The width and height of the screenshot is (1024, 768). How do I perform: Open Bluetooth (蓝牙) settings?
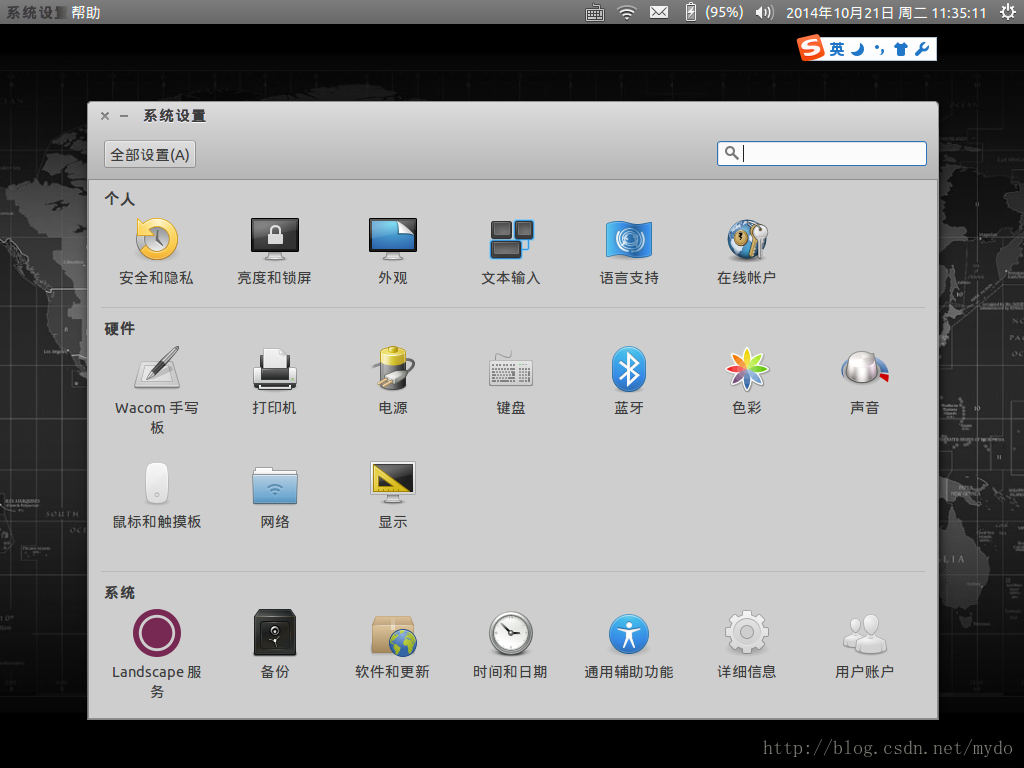click(x=629, y=381)
